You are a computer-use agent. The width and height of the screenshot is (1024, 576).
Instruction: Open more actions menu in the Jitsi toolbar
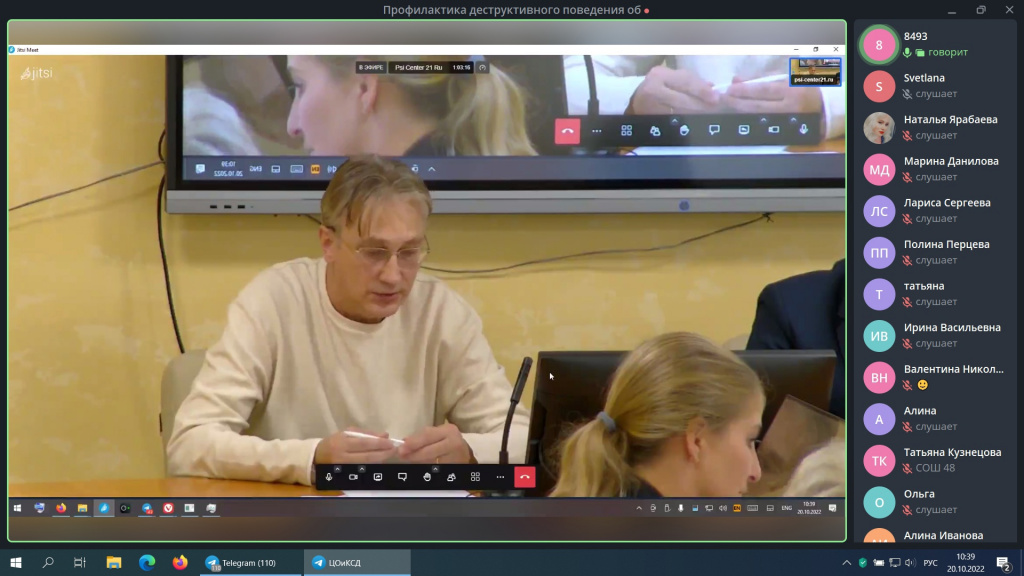pyautogui.click(x=500, y=477)
